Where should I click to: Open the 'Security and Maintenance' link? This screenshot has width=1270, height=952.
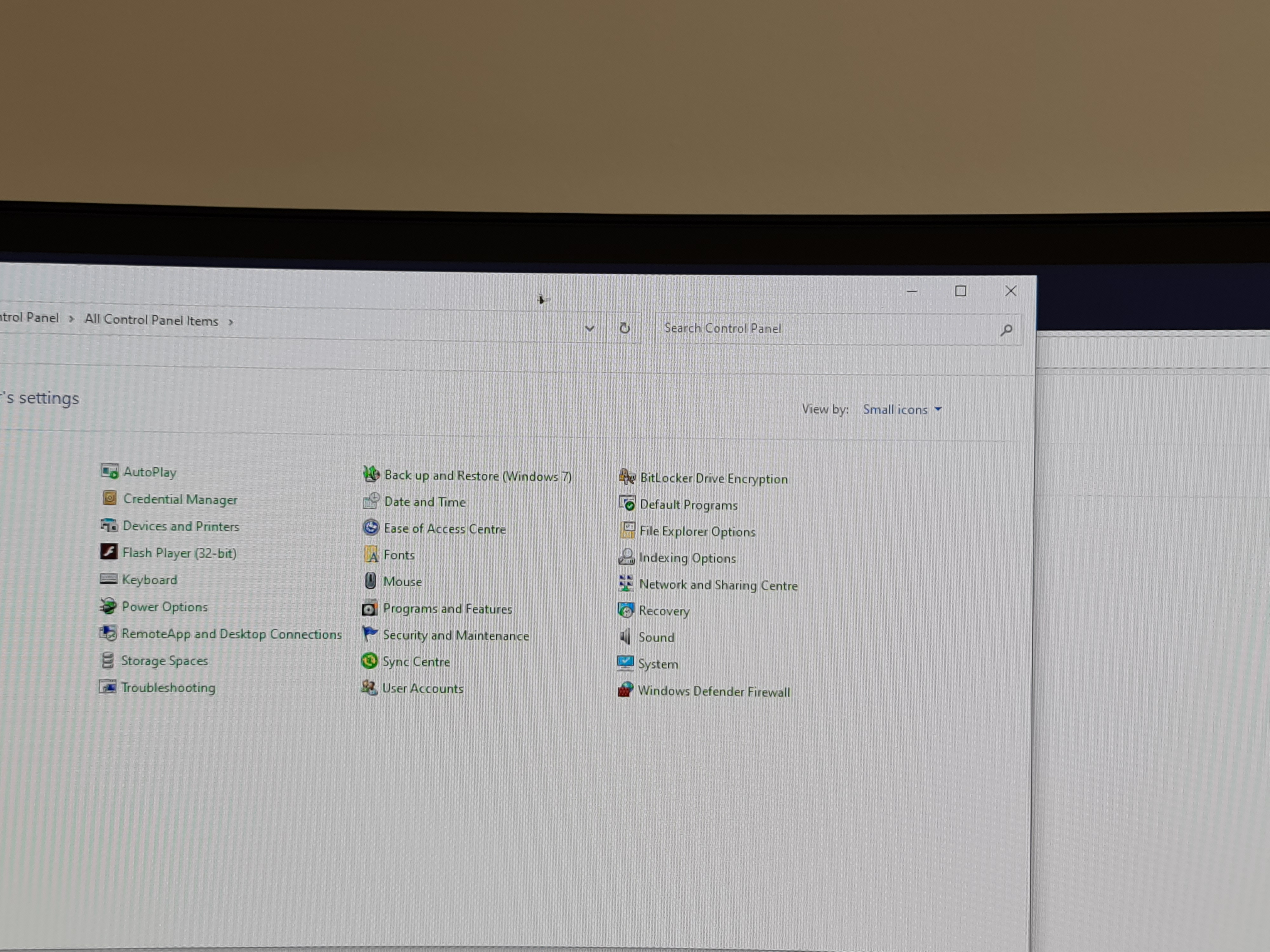[456, 635]
